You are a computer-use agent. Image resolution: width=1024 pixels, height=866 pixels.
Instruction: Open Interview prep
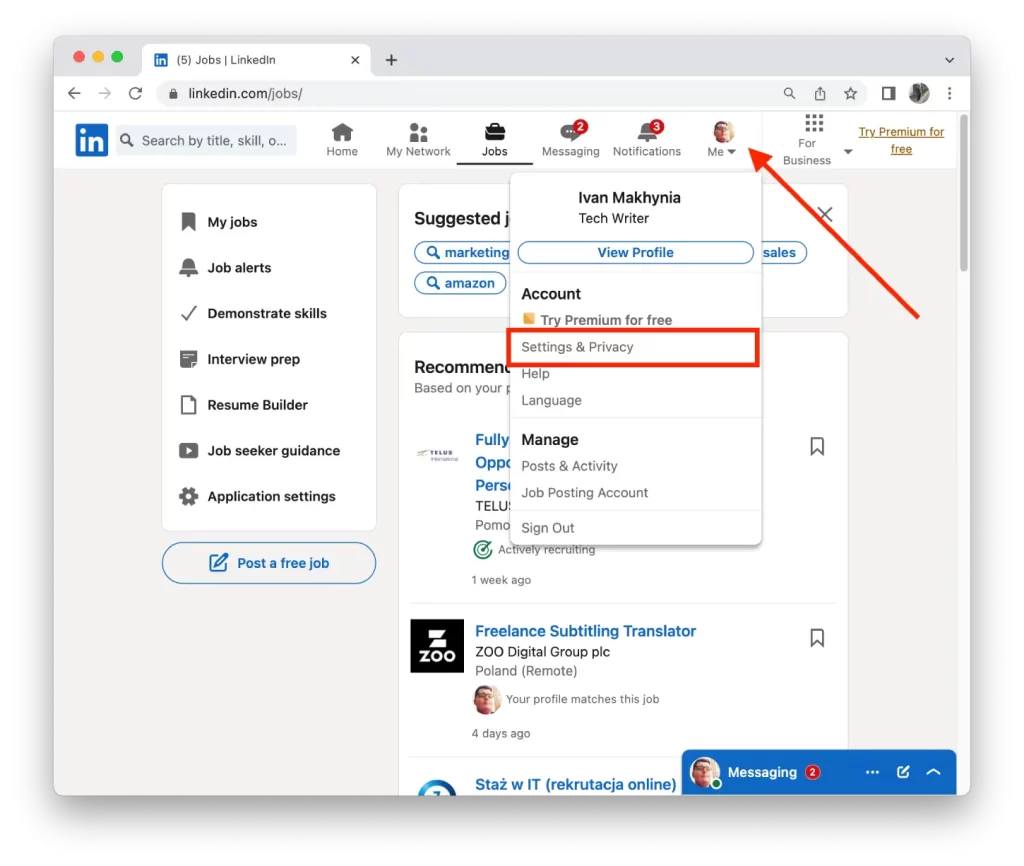[240, 359]
